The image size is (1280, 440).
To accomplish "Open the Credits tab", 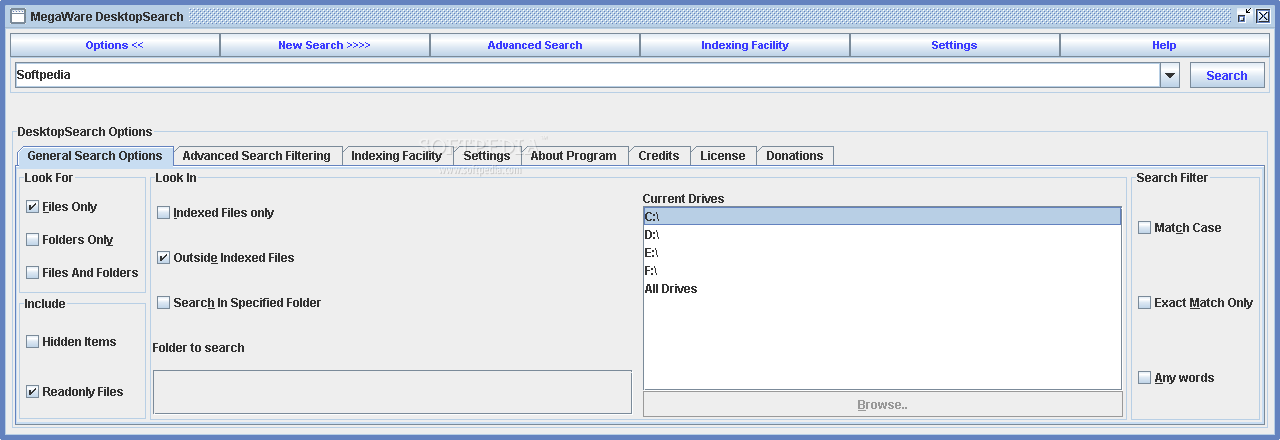I will tap(659, 156).
